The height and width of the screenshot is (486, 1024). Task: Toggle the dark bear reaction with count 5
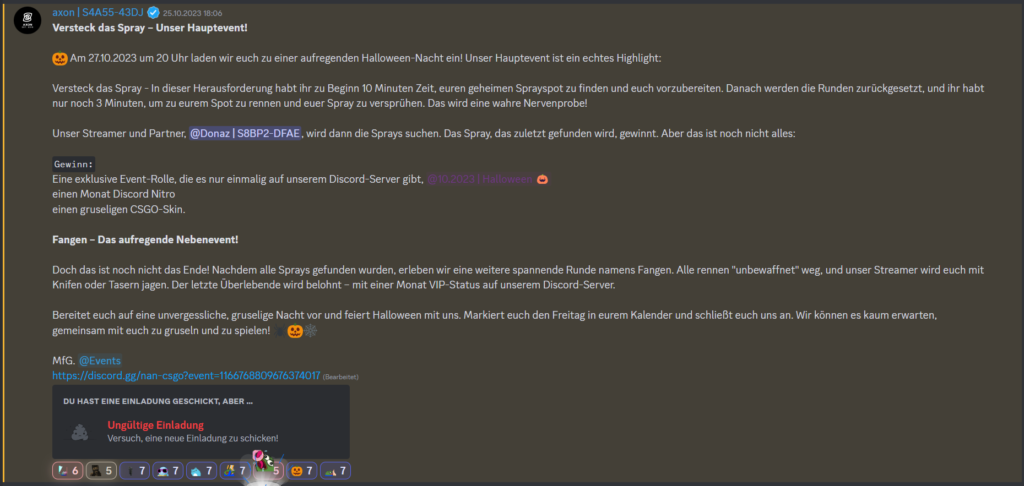coord(101,470)
